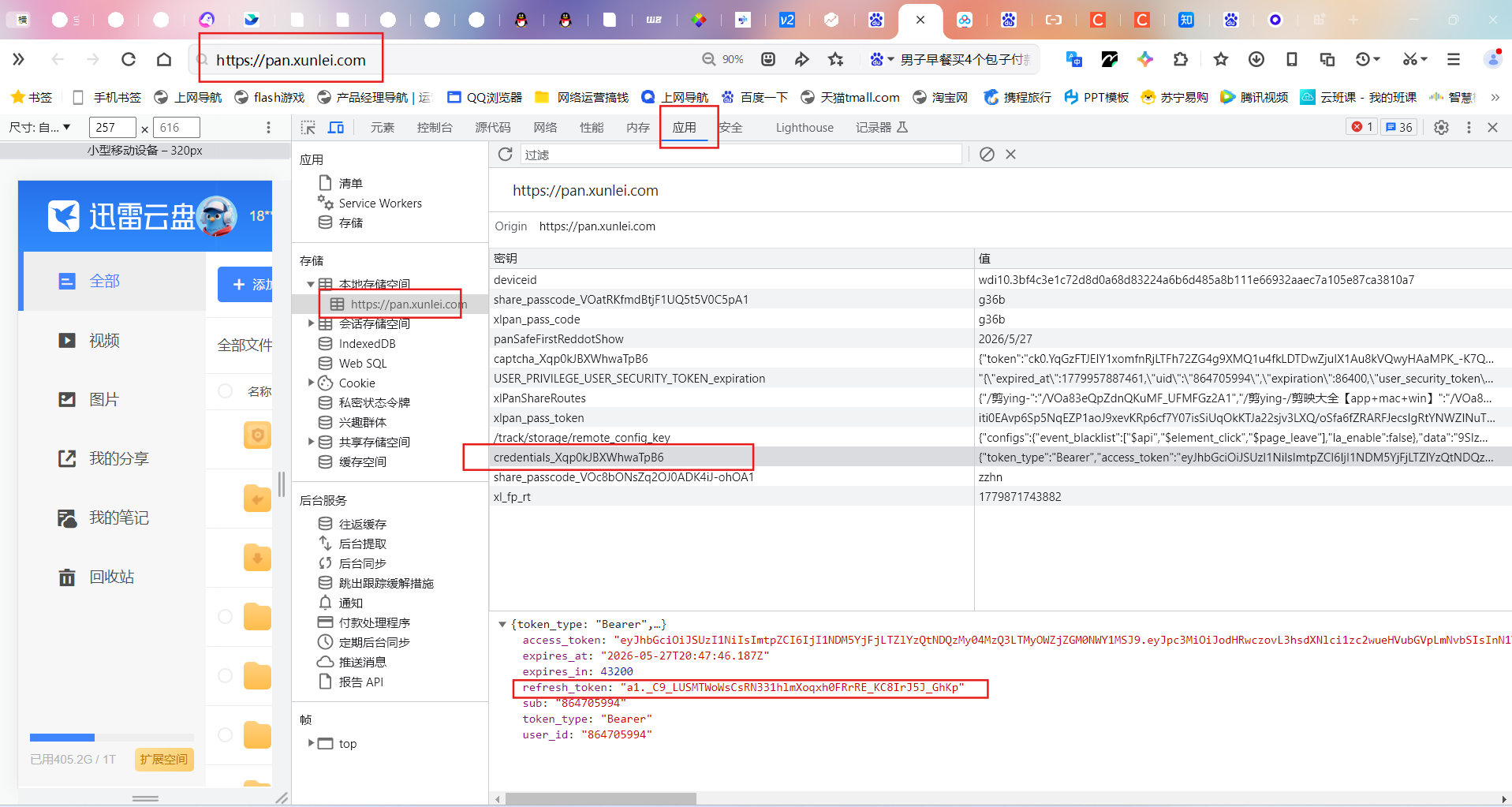1512x807 pixels.
Task: Toggle device toolbar emulation icon
Action: [x=336, y=127]
